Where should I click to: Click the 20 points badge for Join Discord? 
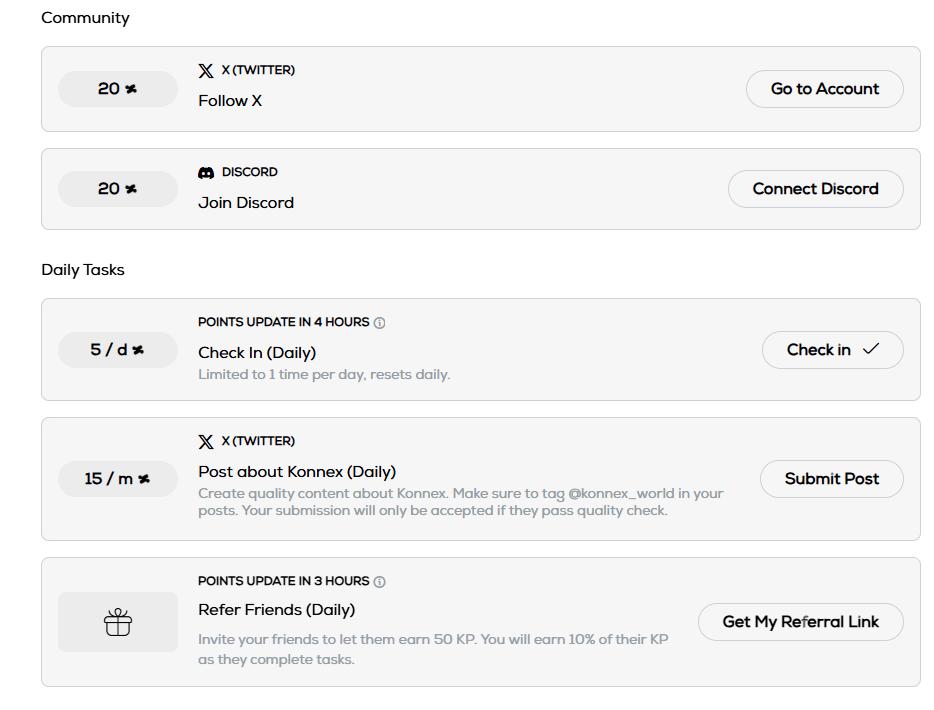click(118, 189)
